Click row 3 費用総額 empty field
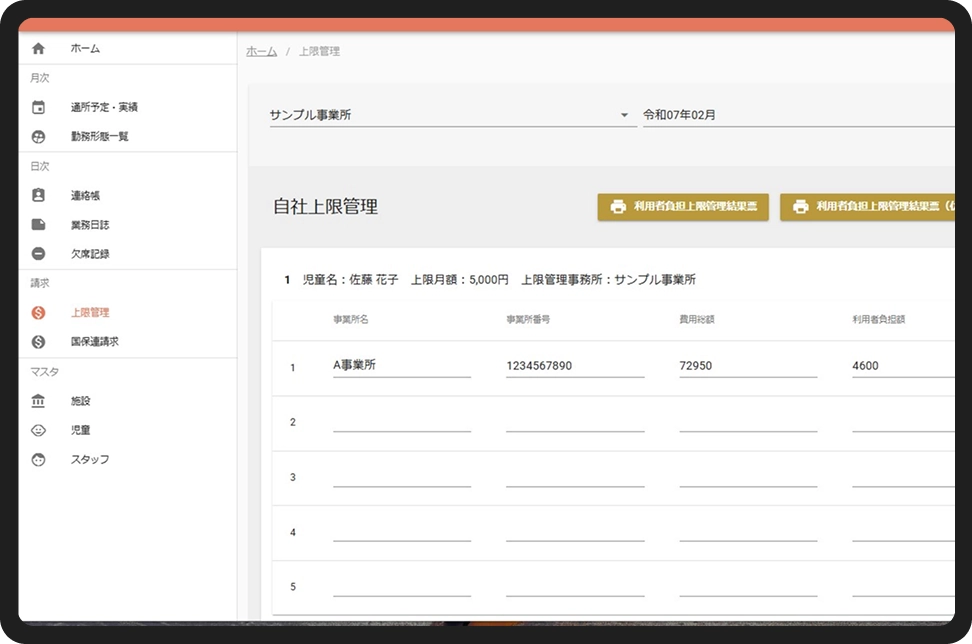972x644 pixels. 748,477
